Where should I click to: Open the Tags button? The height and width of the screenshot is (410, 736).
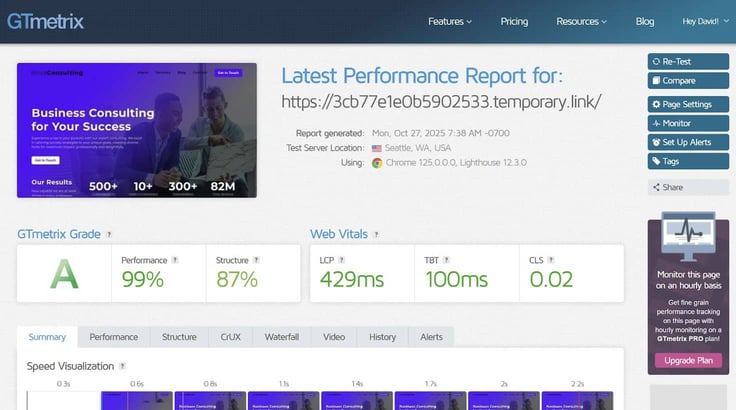pyautogui.click(x=688, y=161)
